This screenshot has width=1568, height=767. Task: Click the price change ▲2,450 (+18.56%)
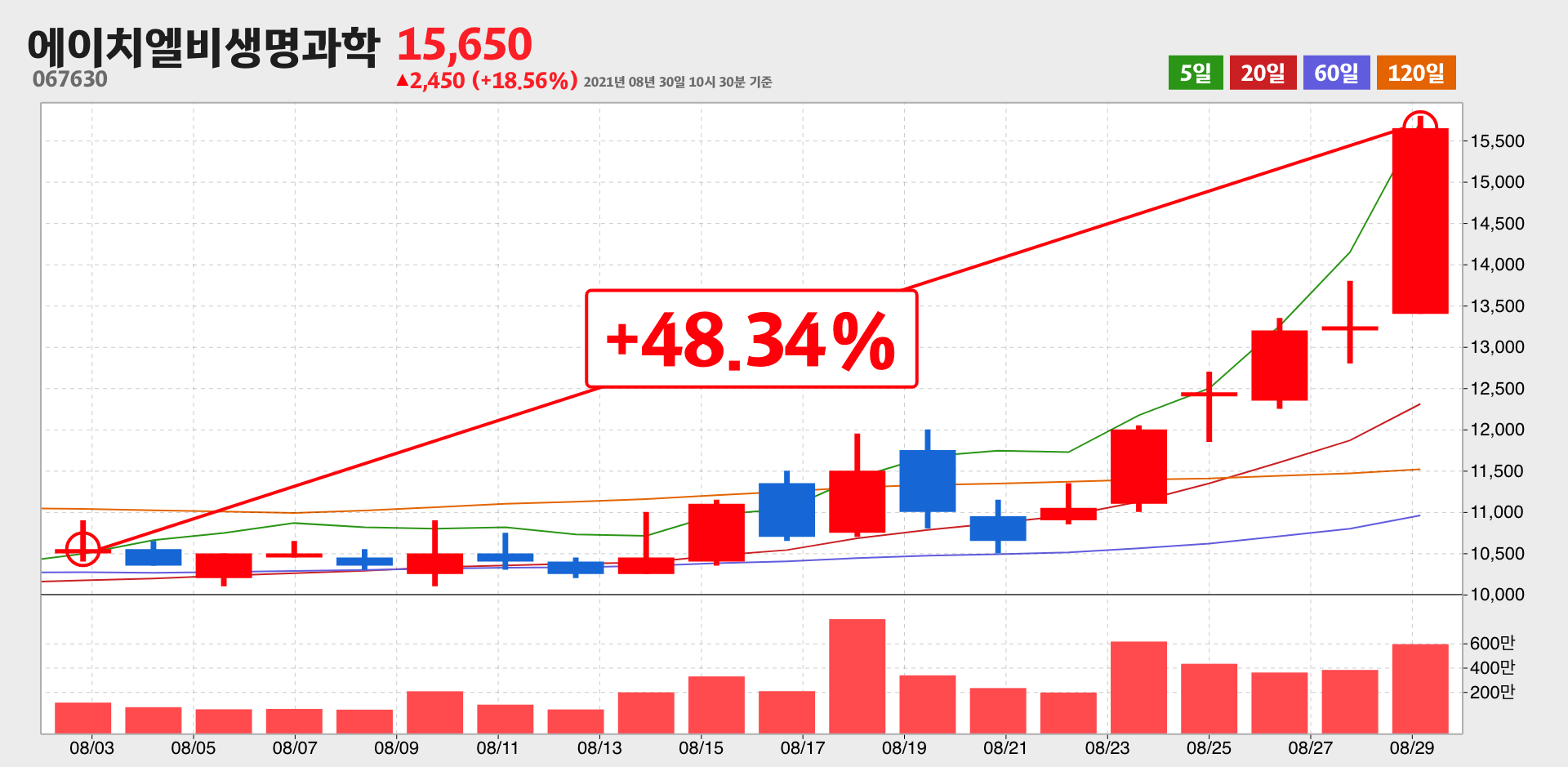(487, 81)
